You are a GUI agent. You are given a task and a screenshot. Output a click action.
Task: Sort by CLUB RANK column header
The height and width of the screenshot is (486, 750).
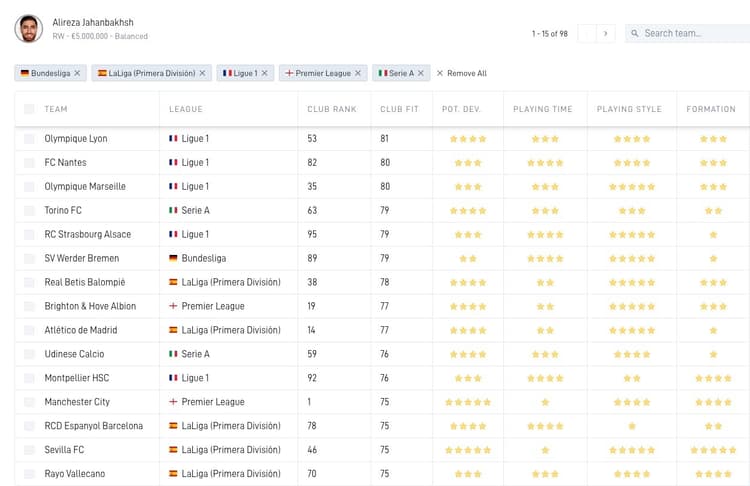point(332,109)
